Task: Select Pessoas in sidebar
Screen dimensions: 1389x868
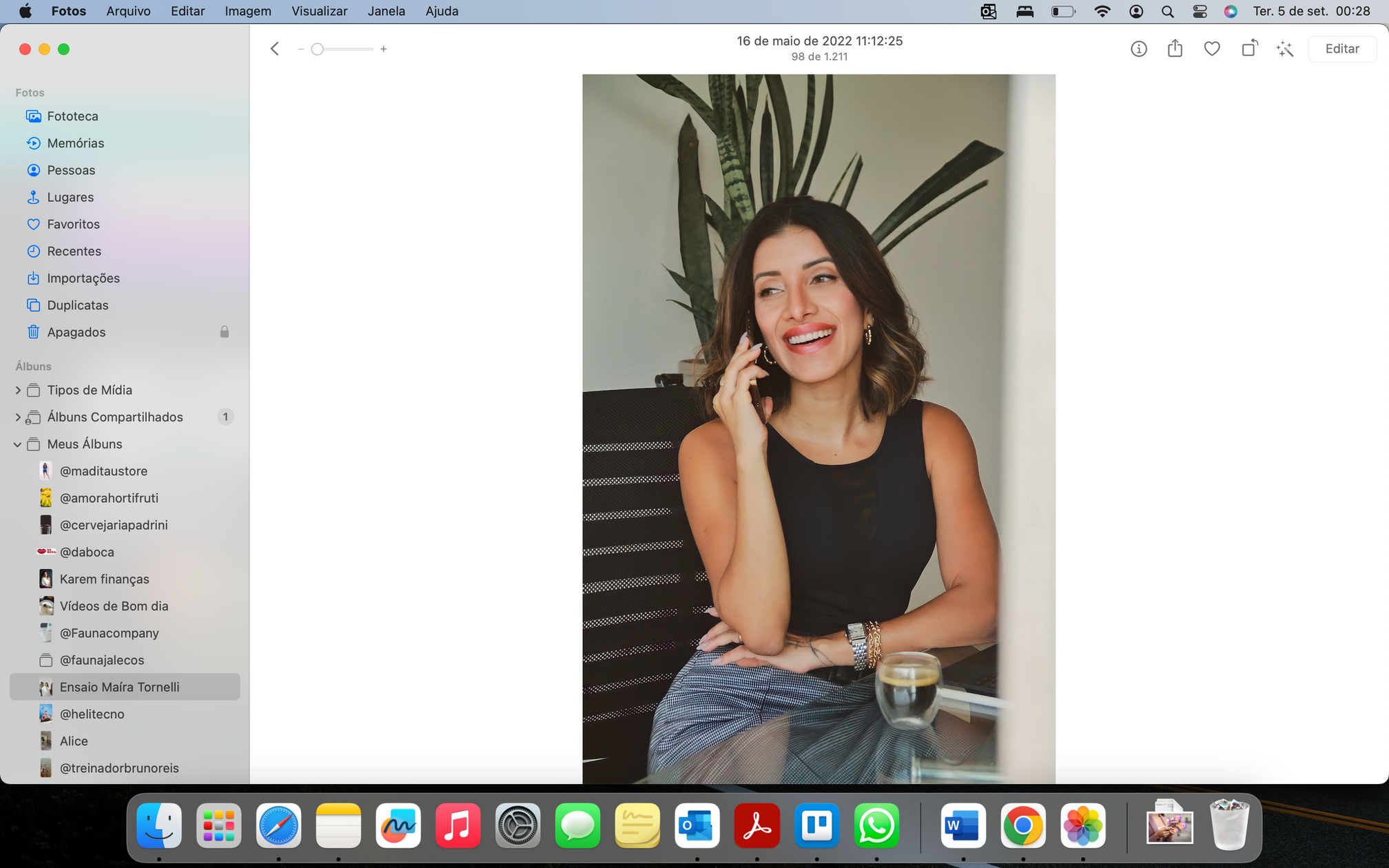Action: (125, 169)
